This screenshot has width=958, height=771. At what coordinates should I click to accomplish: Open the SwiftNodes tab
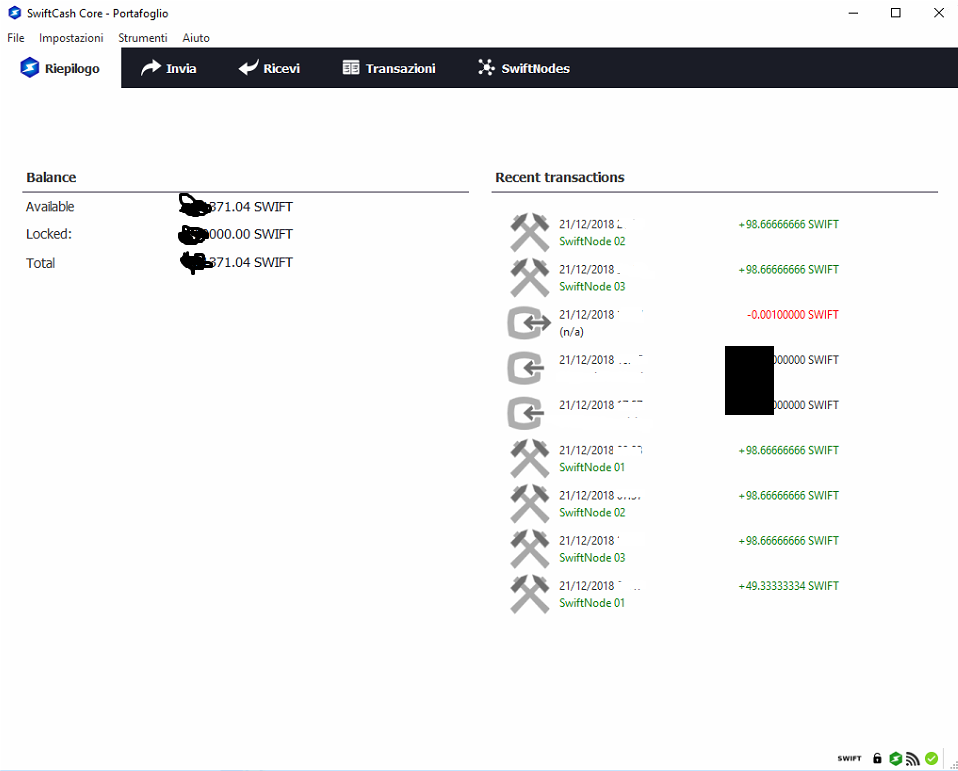[524, 68]
